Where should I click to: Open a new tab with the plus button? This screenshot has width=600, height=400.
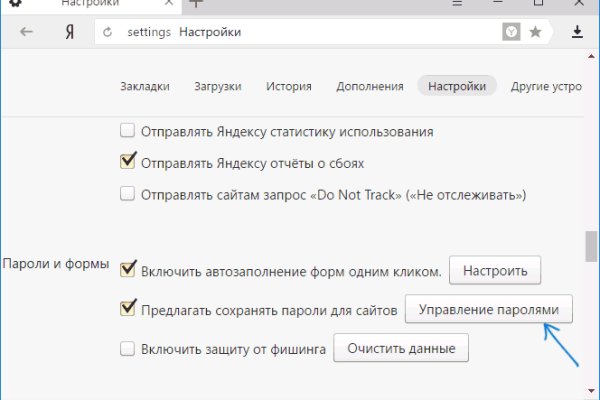pyautogui.click(x=196, y=4)
